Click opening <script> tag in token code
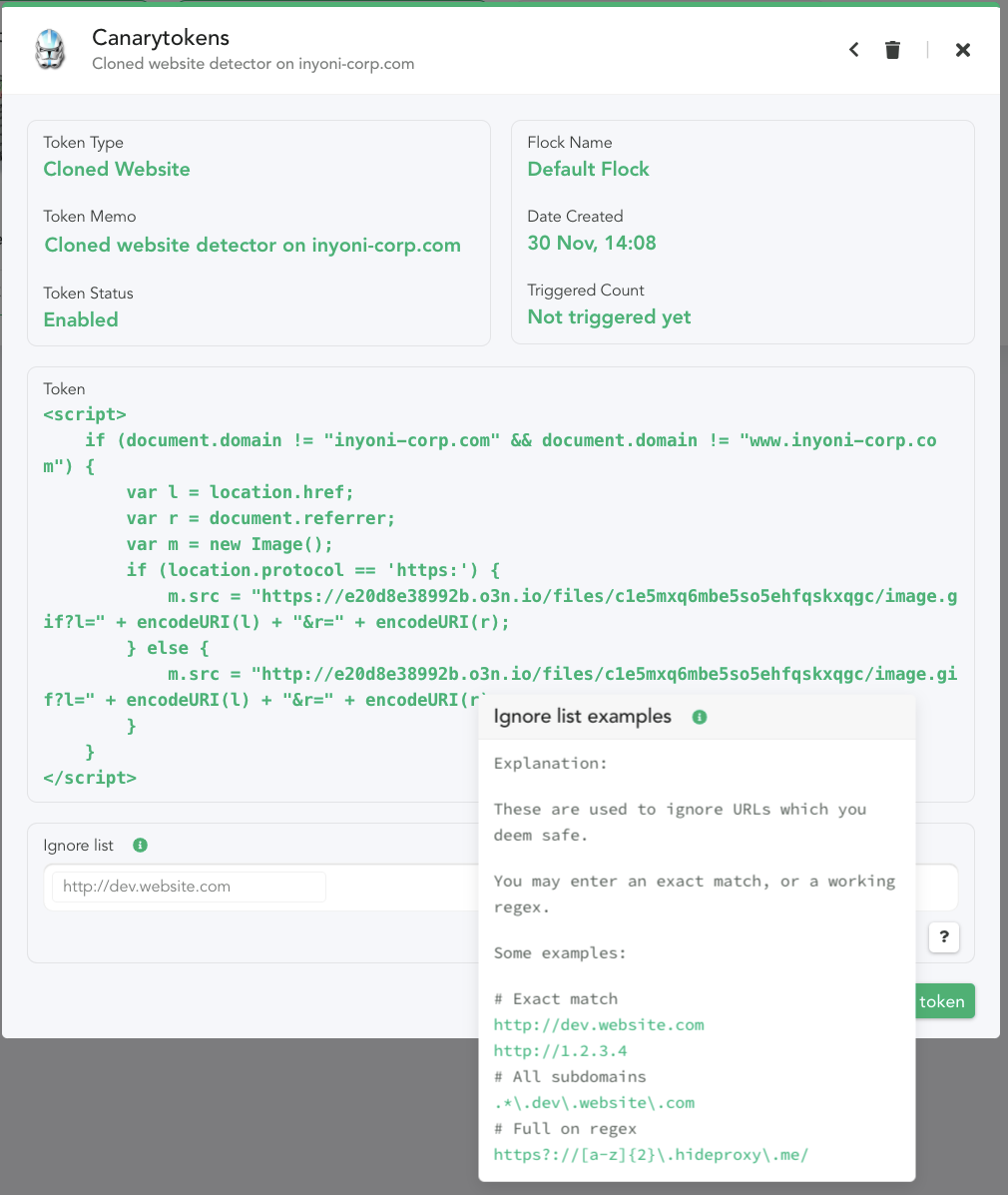Image resolution: width=1008 pixels, height=1195 pixels. [85, 414]
